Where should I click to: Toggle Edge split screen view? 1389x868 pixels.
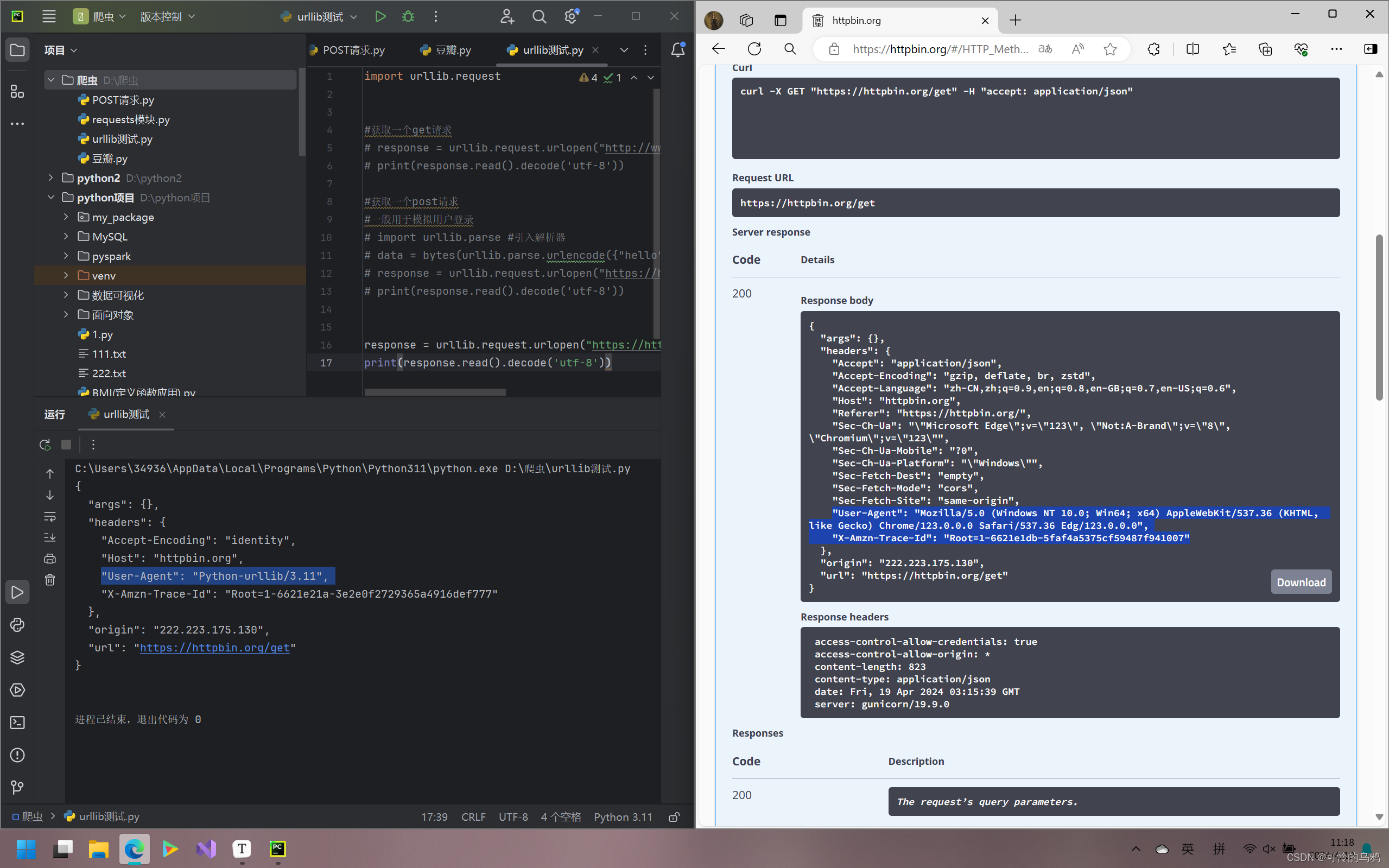pyautogui.click(x=1192, y=49)
